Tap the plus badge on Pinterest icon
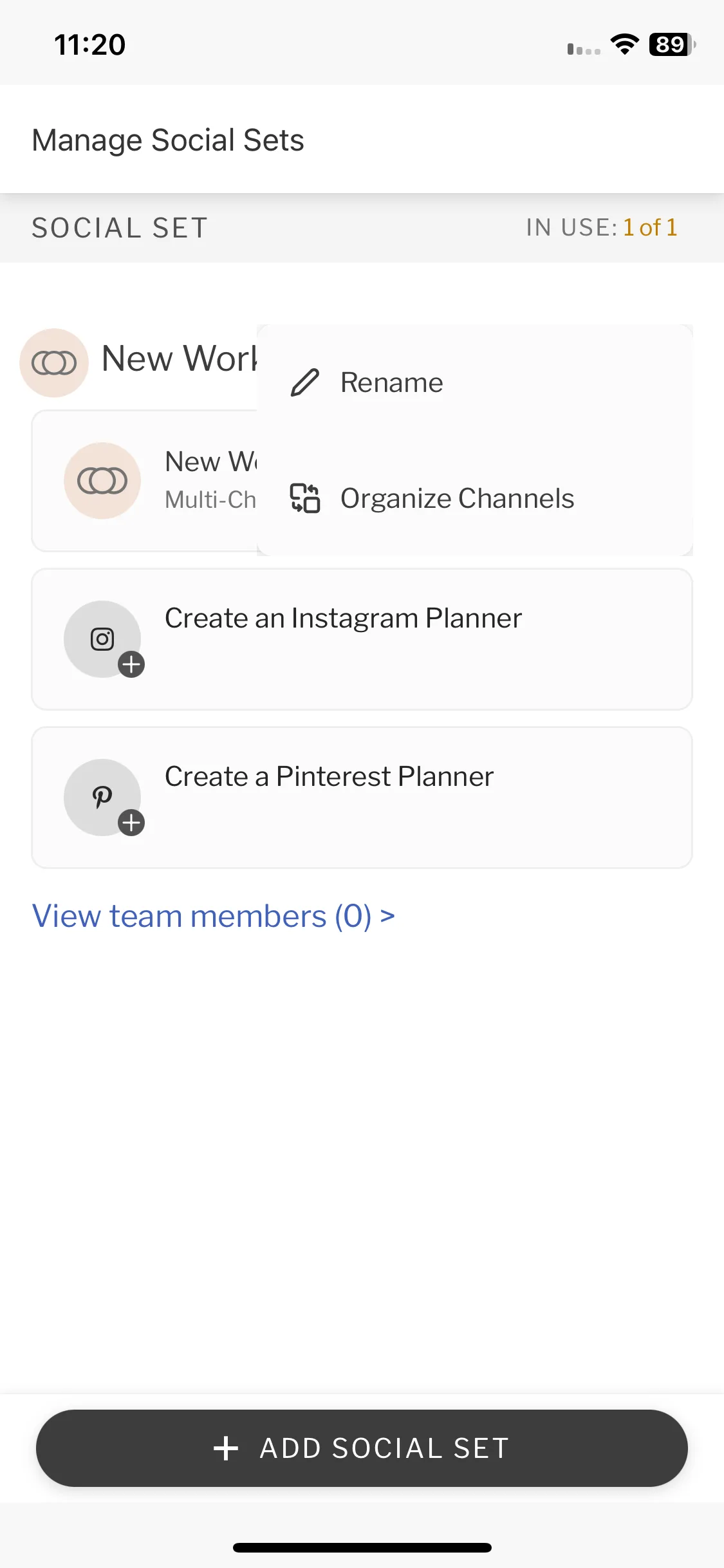Image resolution: width=724 pixels, height=1568 pixels. click(x=131, y=823)
